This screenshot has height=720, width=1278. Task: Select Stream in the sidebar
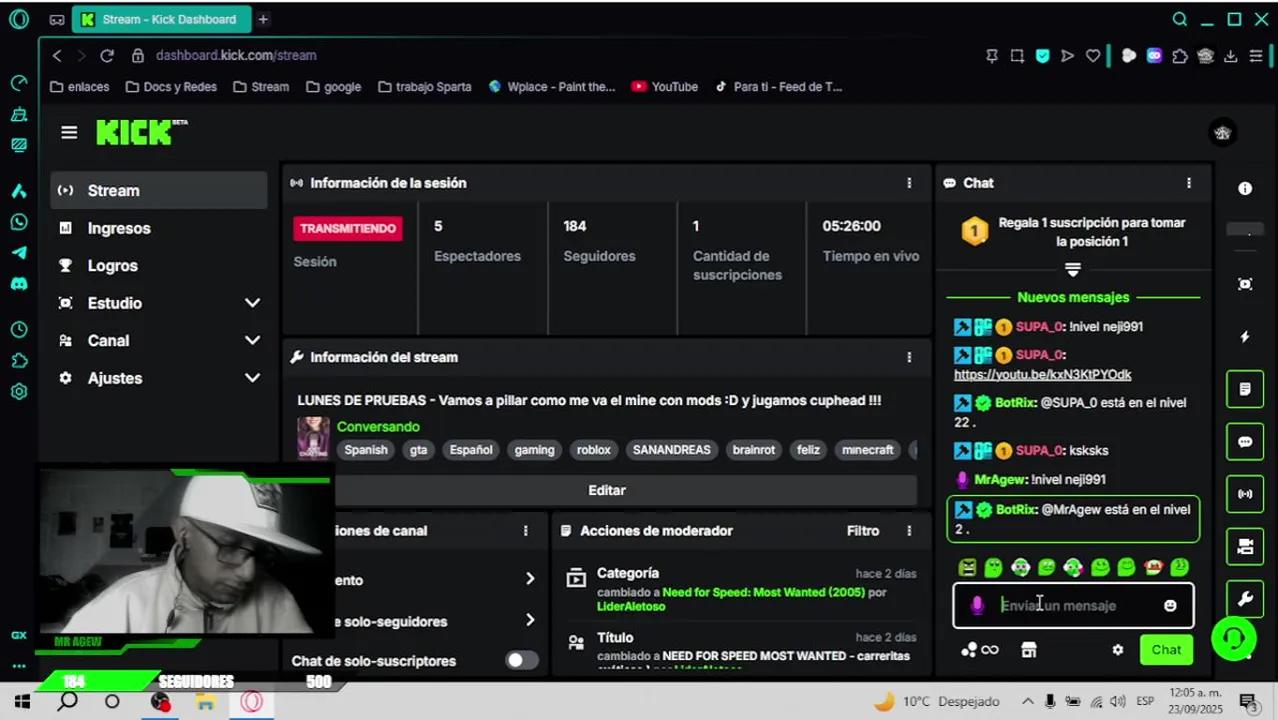tap(159, 191)
